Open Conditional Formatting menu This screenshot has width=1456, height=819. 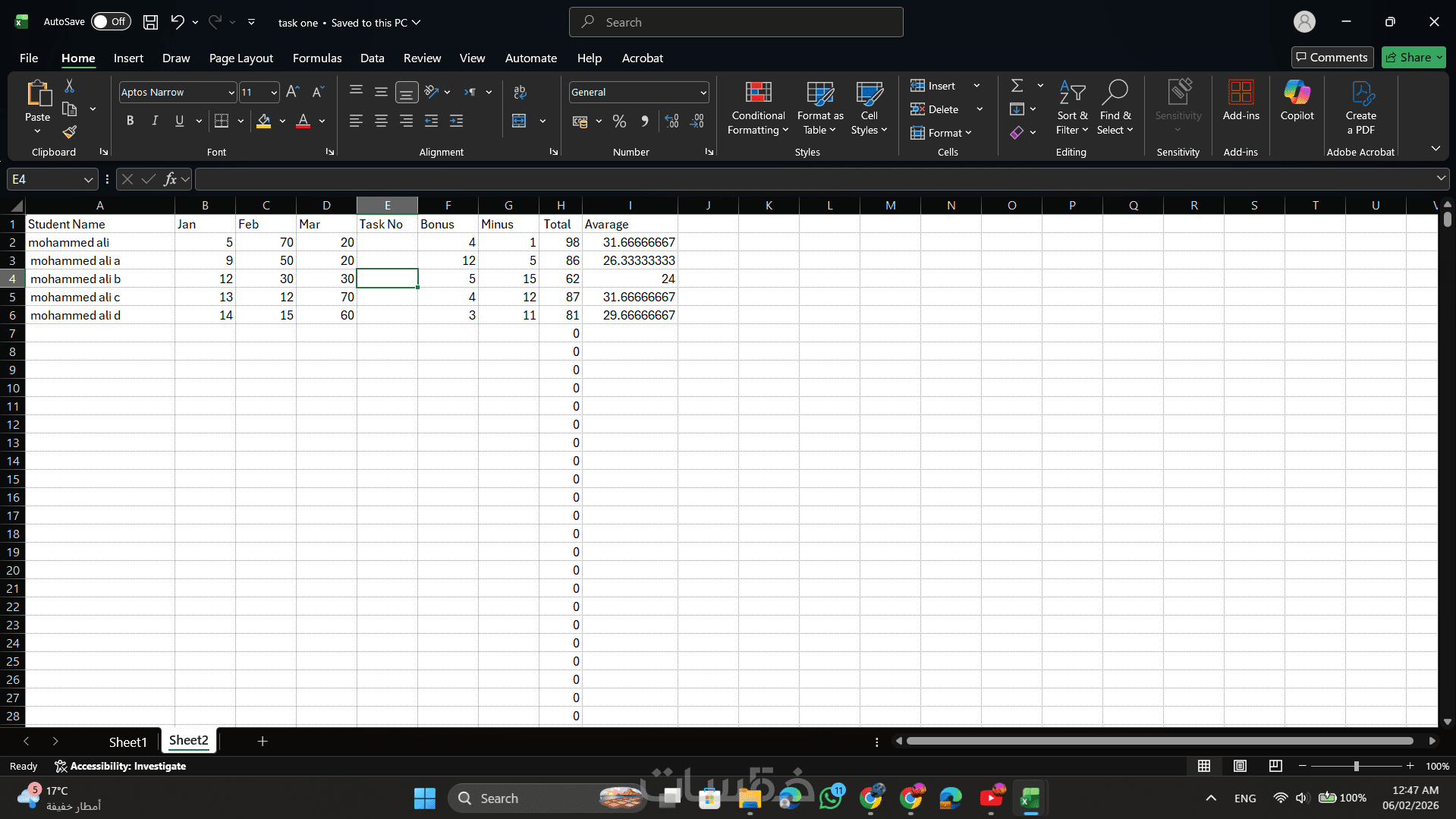pos(758,108)
